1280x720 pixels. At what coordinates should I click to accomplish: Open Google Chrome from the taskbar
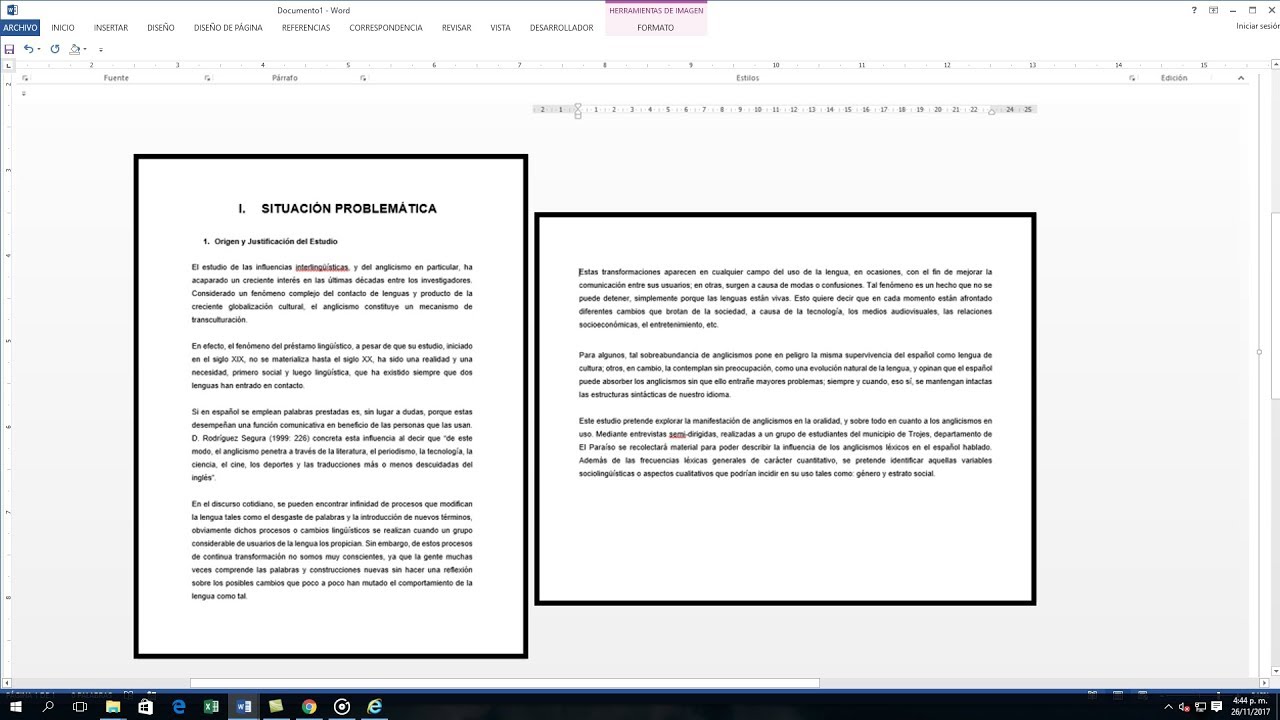[309, 707]
